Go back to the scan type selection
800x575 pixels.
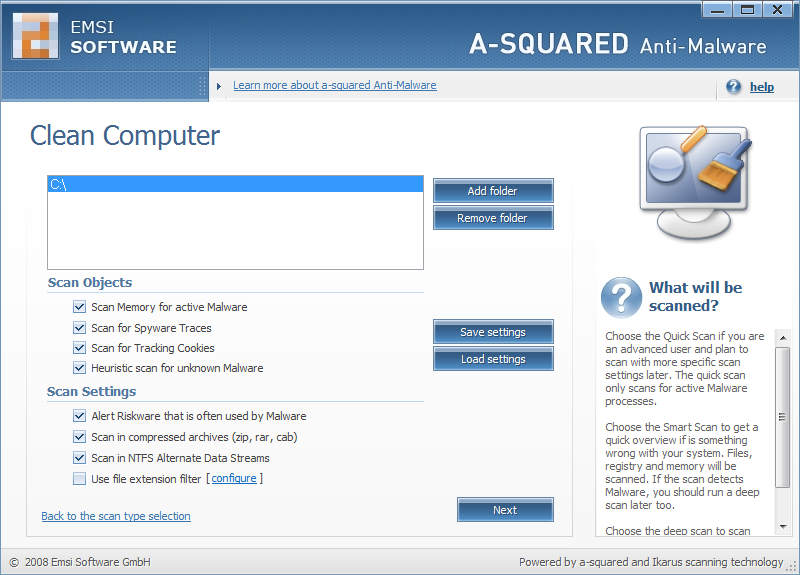click(116, 516)
